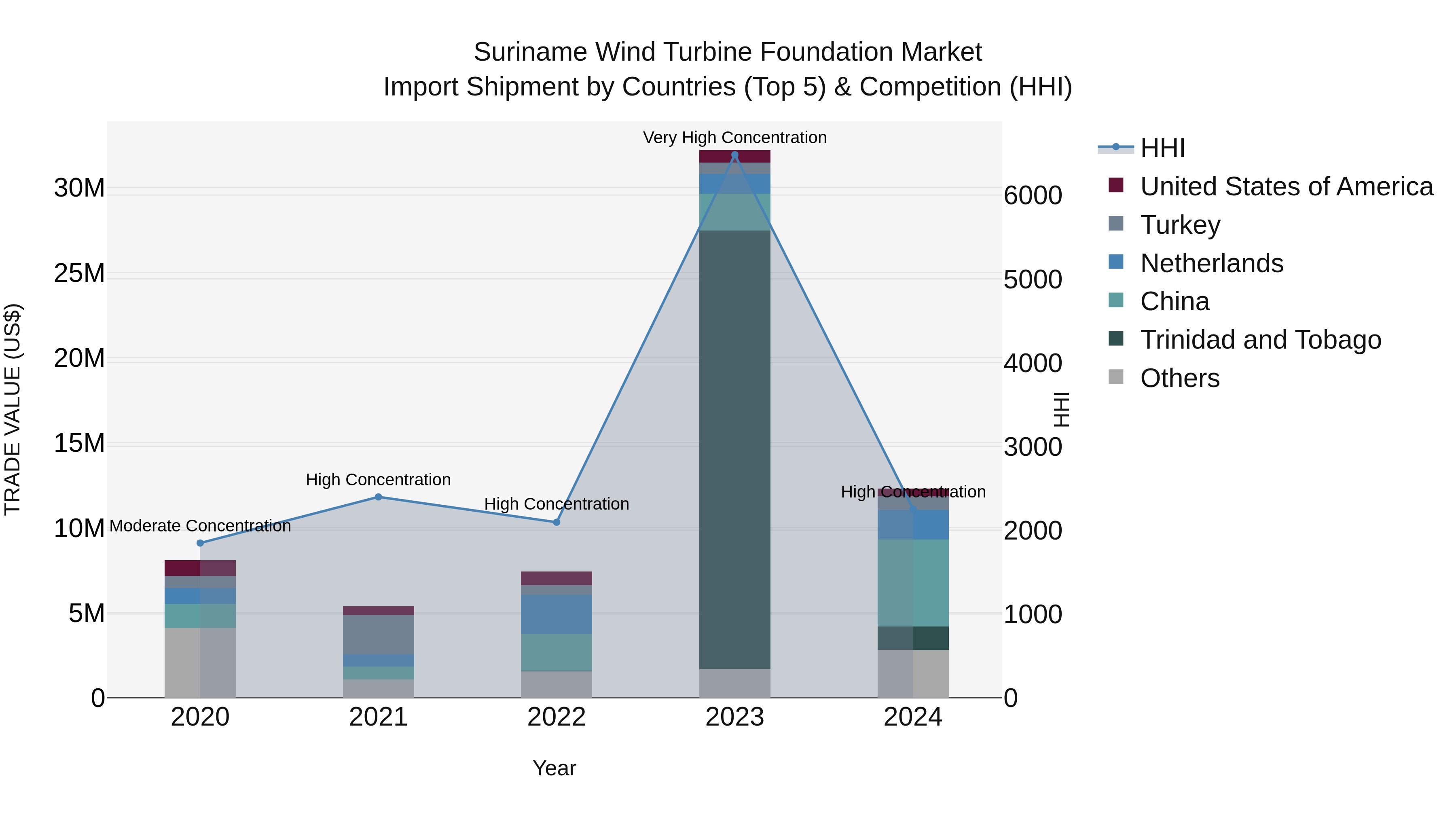Viewport: 1456px width, 819px height.
Task: Click the 2024 x-axis label
Action: [913, 717]
